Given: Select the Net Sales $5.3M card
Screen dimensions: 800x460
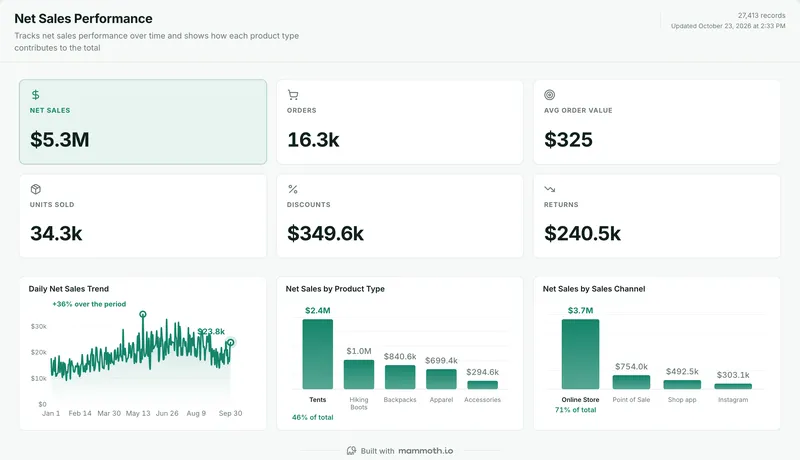Looking at the screenshot, I should coord(143,122).
